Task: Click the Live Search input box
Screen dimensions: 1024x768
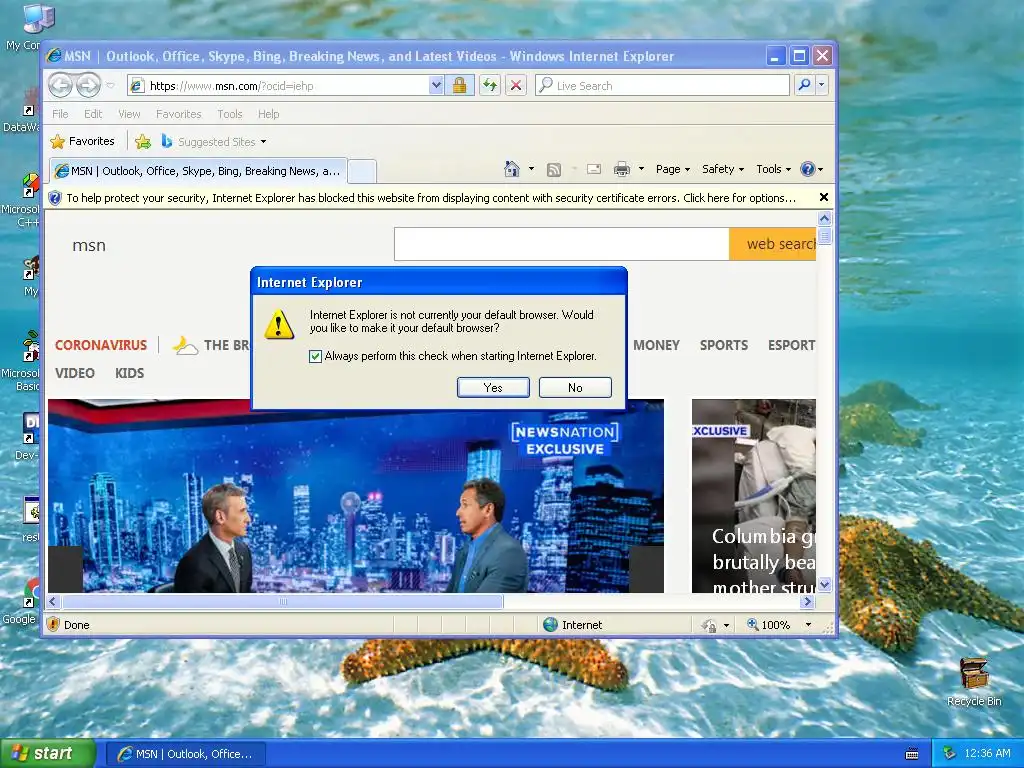Action: (x=662, y=86)
